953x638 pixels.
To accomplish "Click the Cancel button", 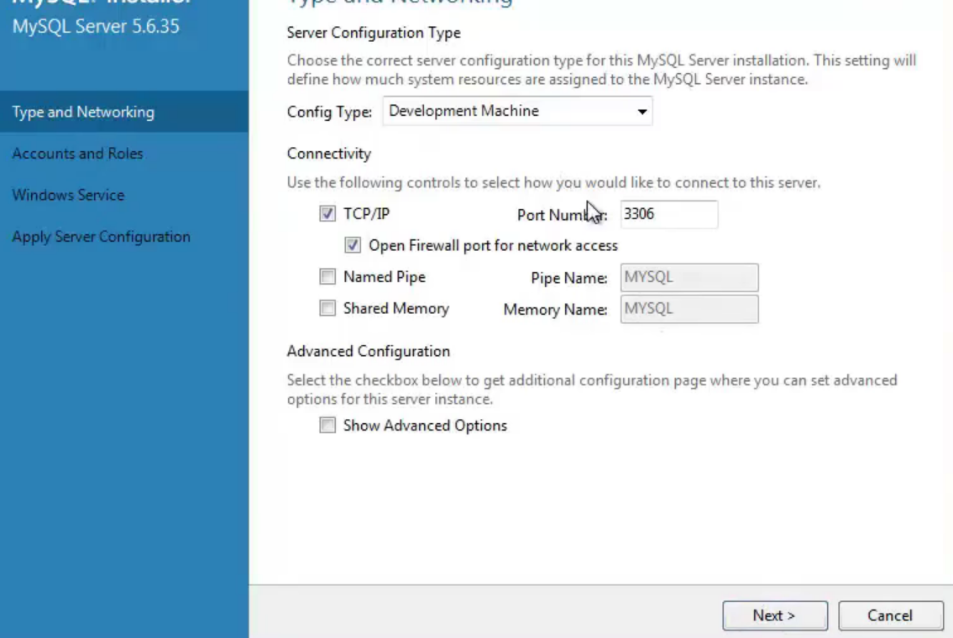I will [x=890, y=616].
